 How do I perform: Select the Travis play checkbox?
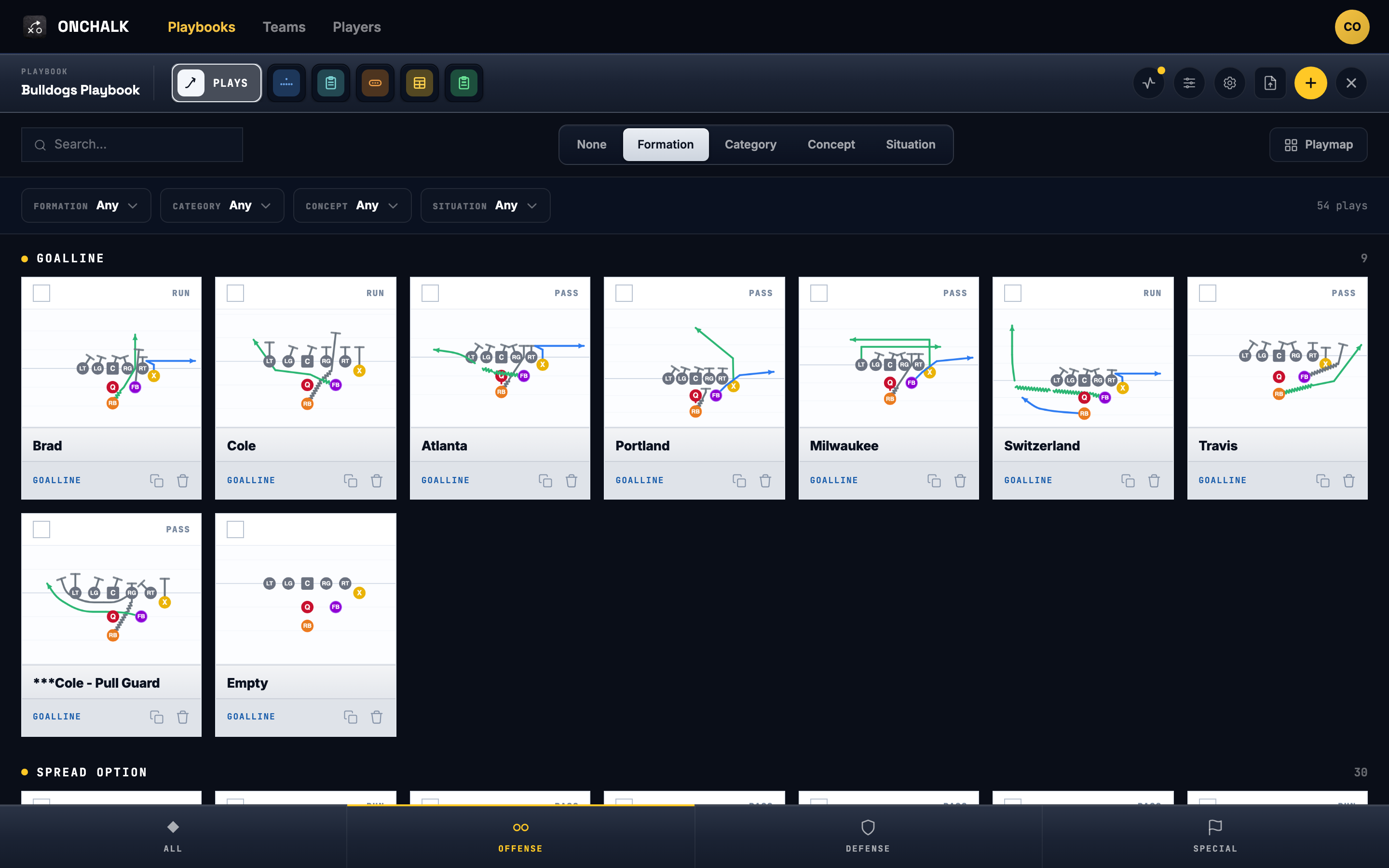1208,293
